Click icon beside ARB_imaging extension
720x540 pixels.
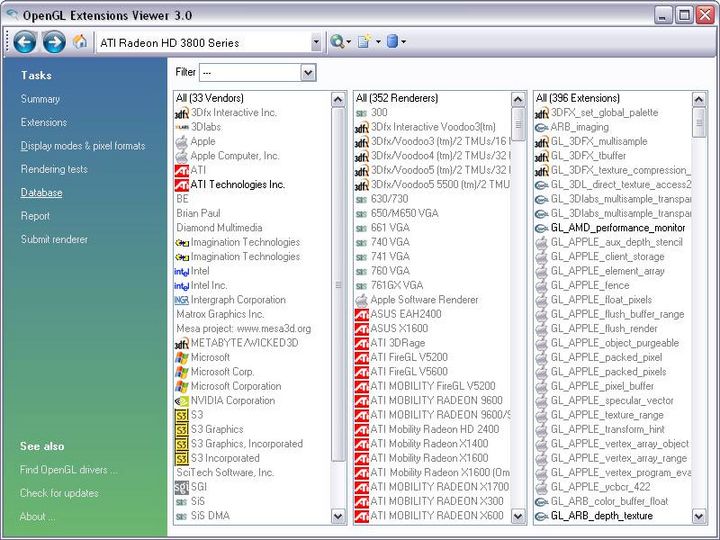pos(542,127)
